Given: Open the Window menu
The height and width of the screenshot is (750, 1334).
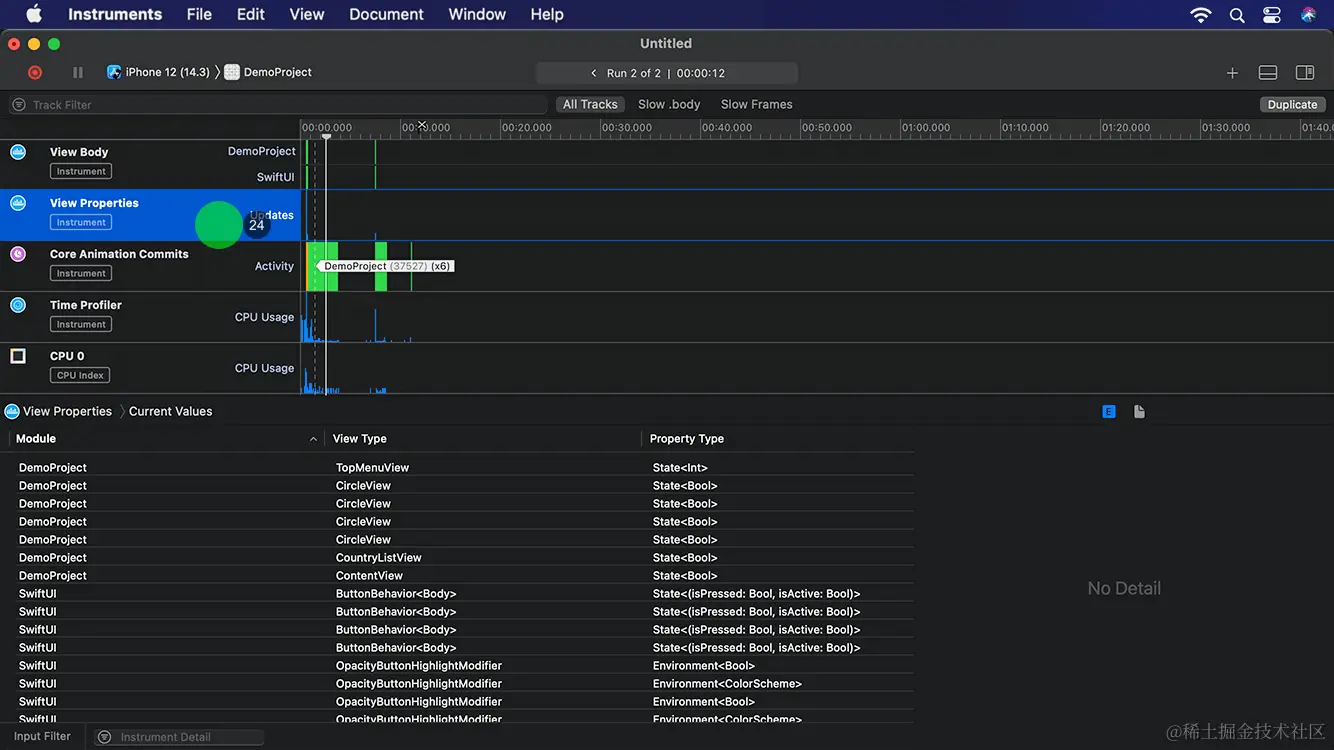Looking at the screenshot, I should point(477,14).
